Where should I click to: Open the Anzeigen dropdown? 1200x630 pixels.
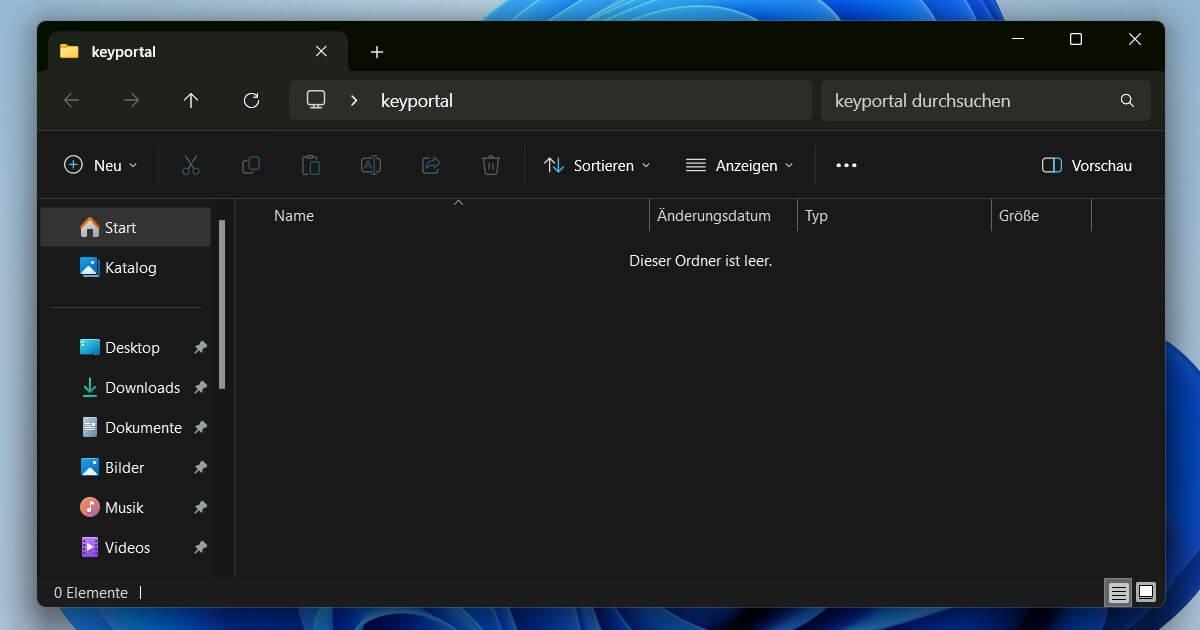coord(739,164)
